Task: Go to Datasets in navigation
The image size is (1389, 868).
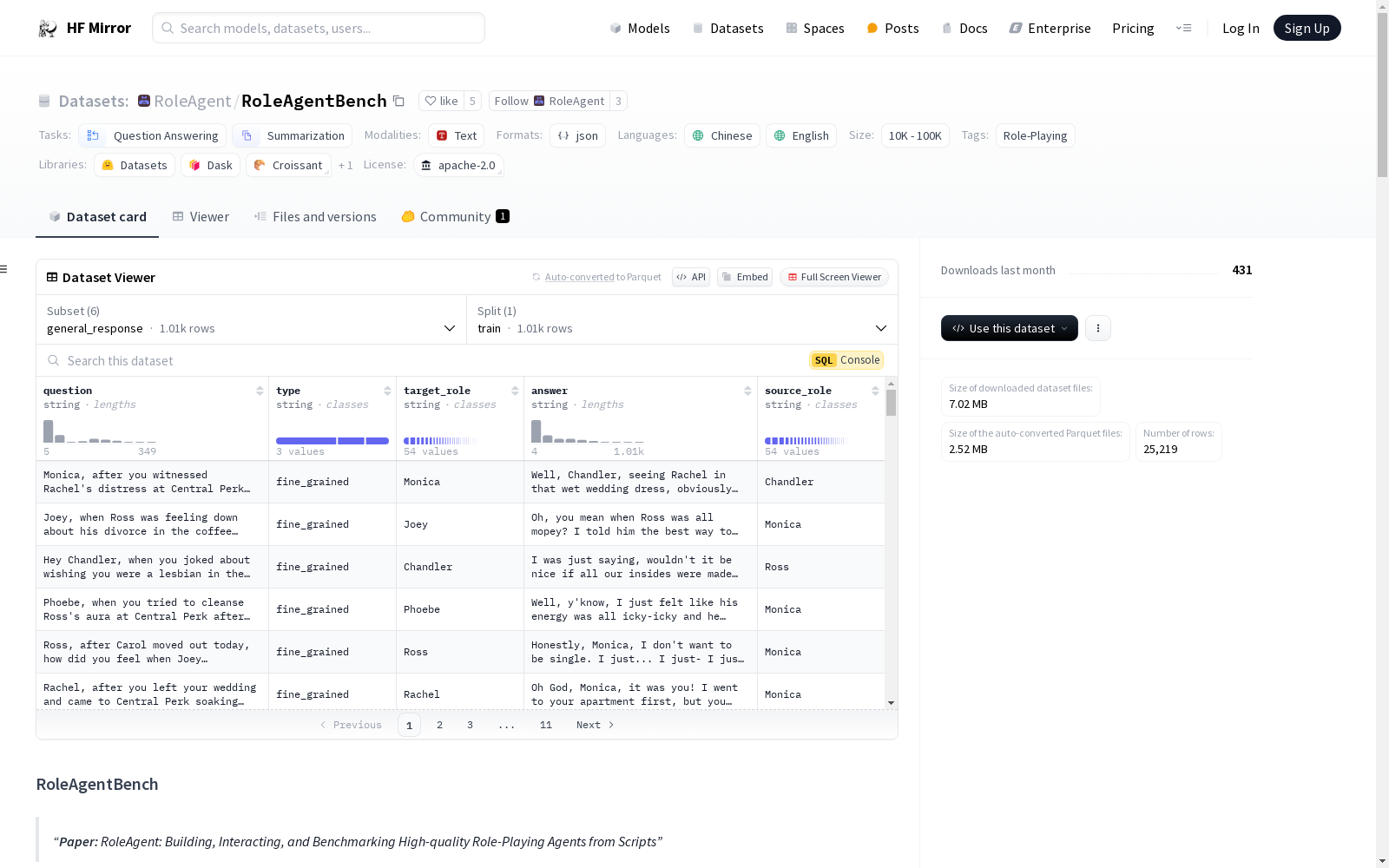Action: [727, 28]
